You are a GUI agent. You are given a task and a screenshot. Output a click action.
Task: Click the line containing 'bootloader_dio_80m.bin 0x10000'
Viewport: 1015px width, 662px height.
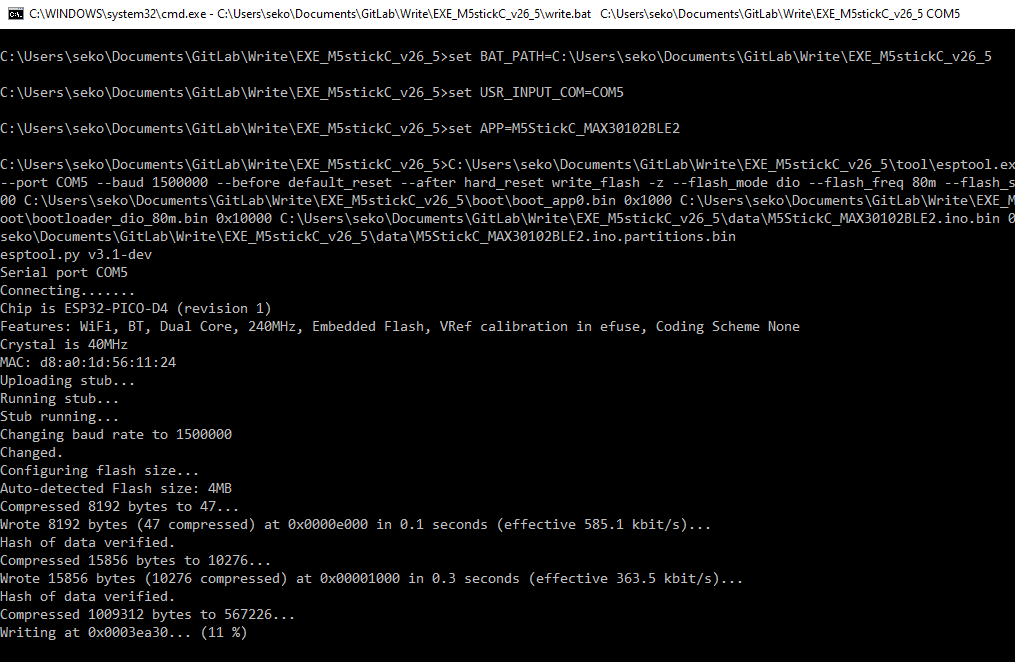tap(508, 219)
